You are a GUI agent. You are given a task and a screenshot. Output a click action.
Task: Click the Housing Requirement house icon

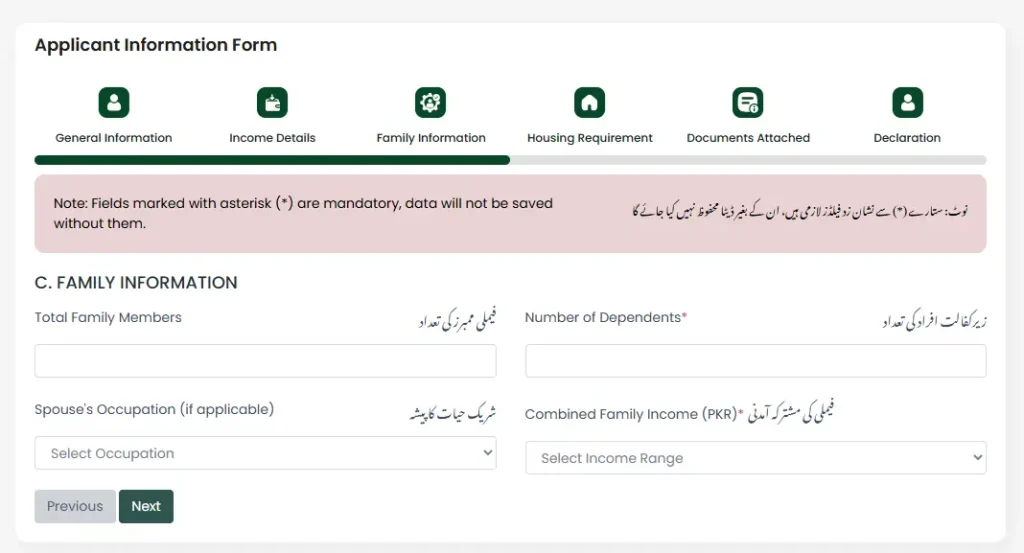click(589, 102)
